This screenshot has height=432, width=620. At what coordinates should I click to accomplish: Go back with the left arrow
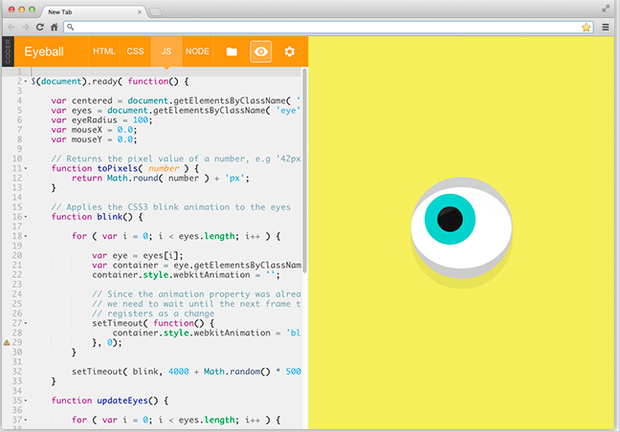point(11,27)
